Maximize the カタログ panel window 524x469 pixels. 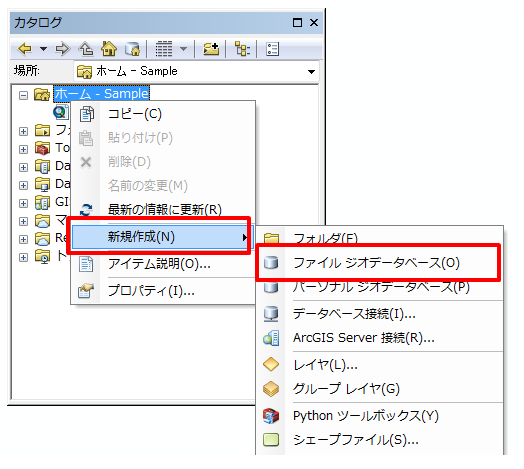[x=297, y=22]
